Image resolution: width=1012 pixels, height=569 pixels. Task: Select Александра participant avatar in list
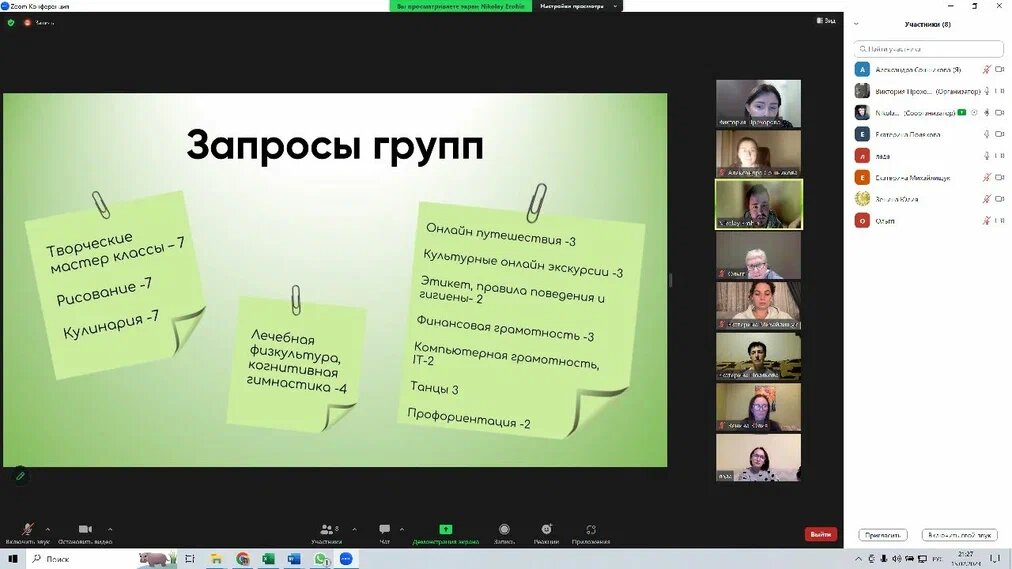click(x=862, y=69)
